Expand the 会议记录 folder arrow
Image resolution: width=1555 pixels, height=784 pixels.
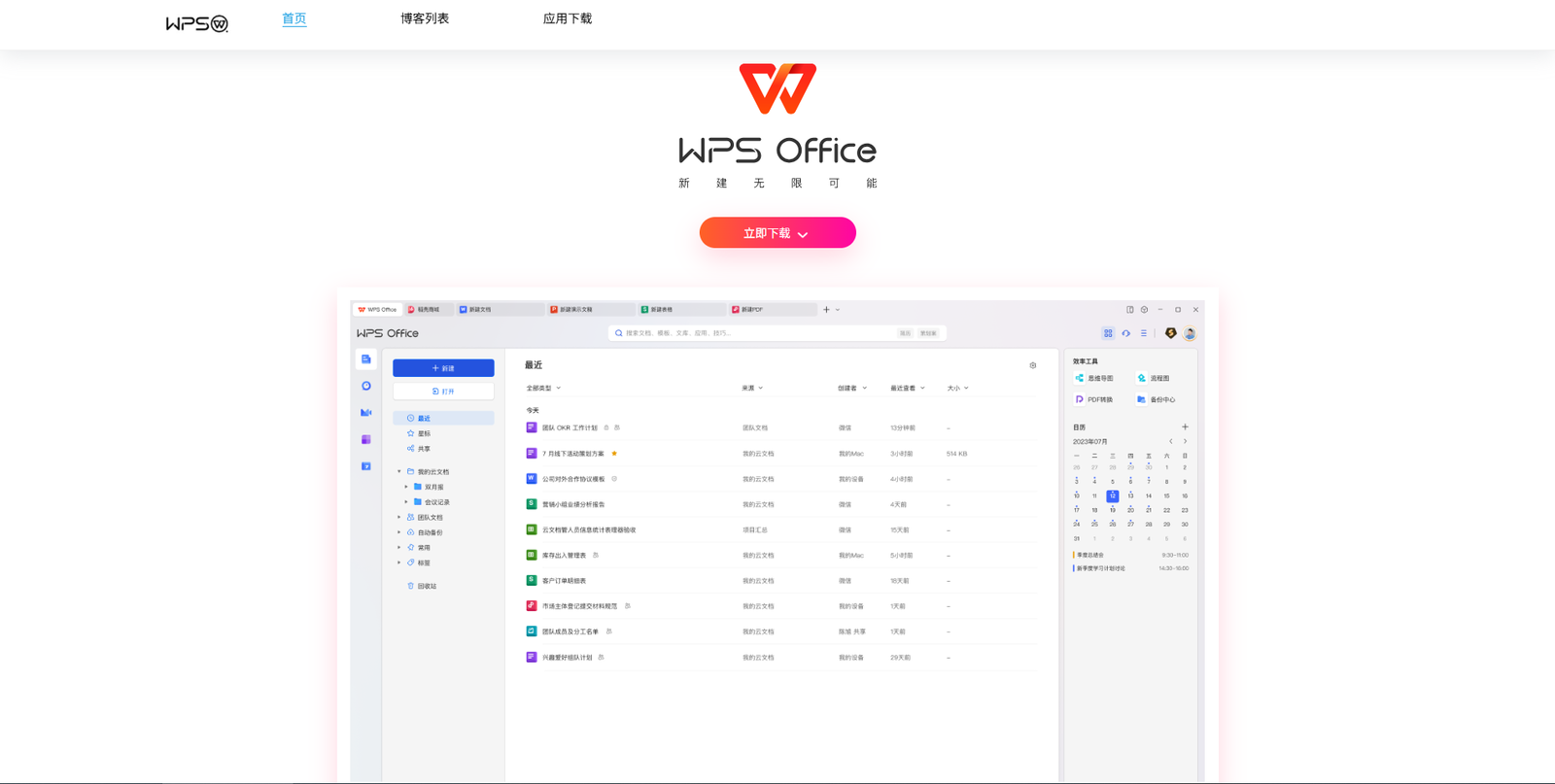tap(406, 502)
